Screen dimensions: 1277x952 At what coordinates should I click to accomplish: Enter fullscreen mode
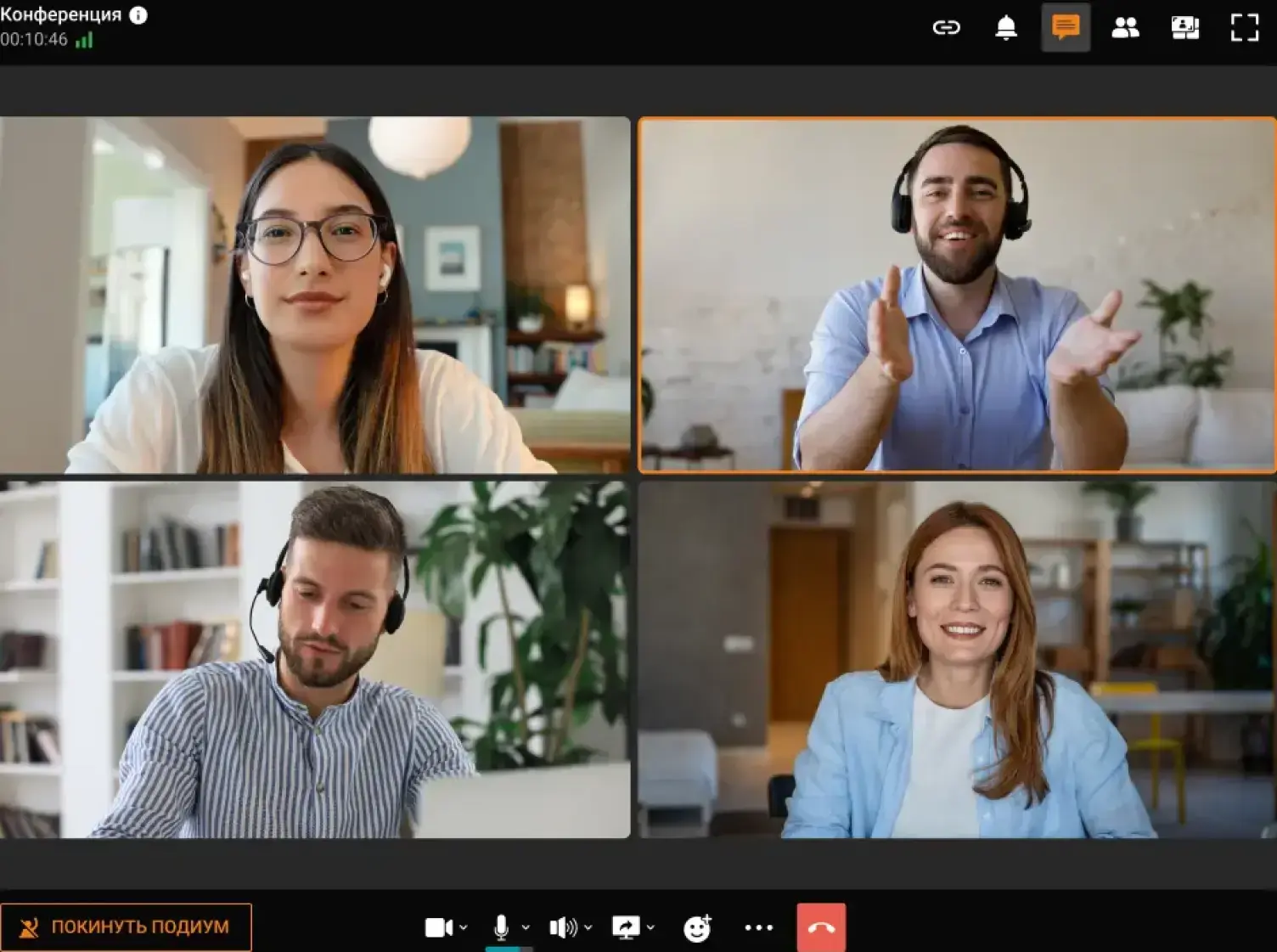click(x=1245, y=28)
